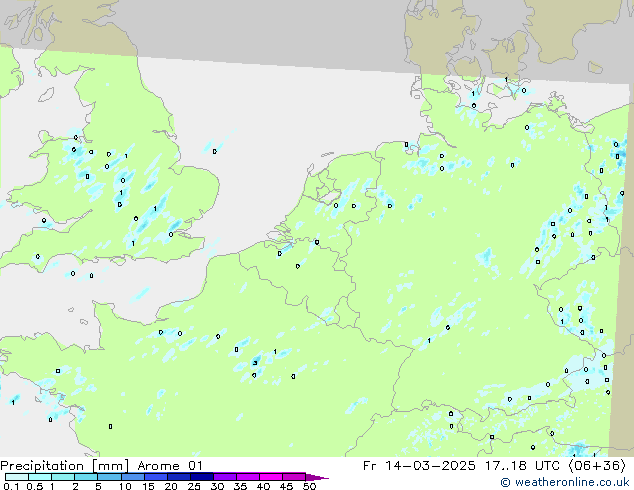Click the '(06+36)' forecast run text

click(x=597, y=466)
